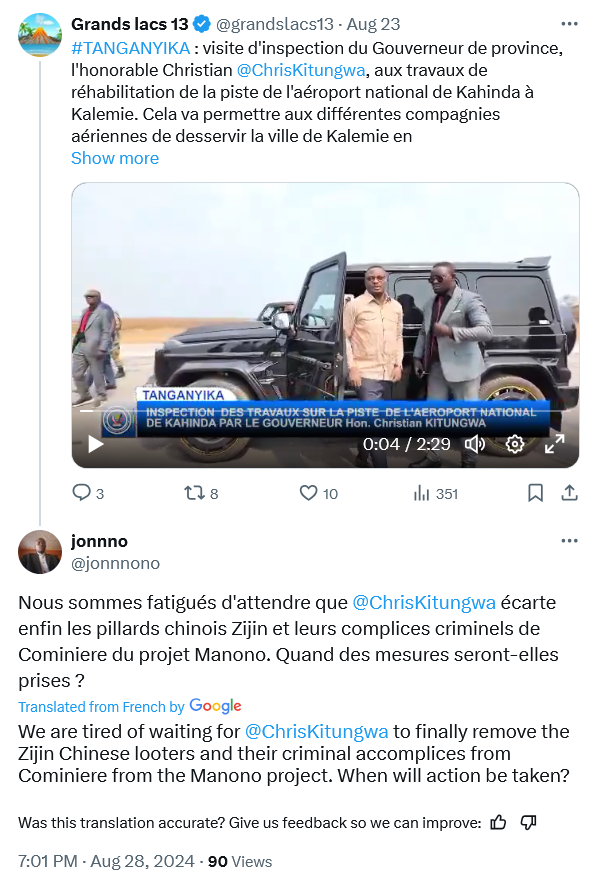Open the #TANGANYIKA hashtag

[131, 48]
